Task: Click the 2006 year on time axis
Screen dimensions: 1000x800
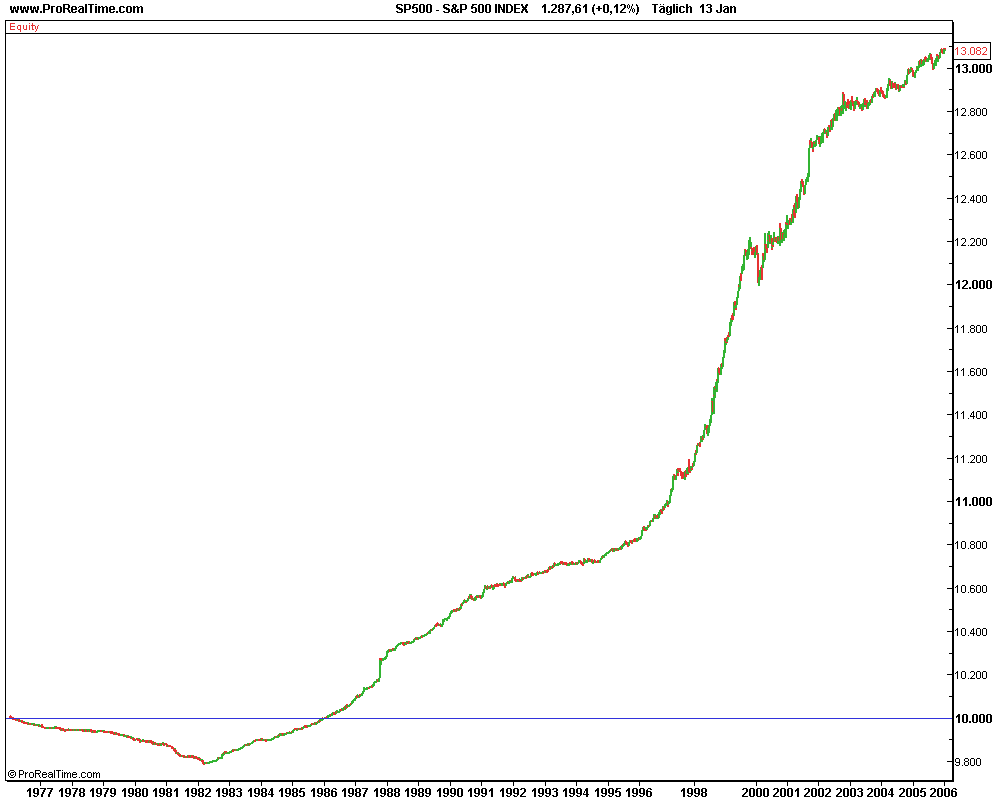Action: tap(944, 793)
